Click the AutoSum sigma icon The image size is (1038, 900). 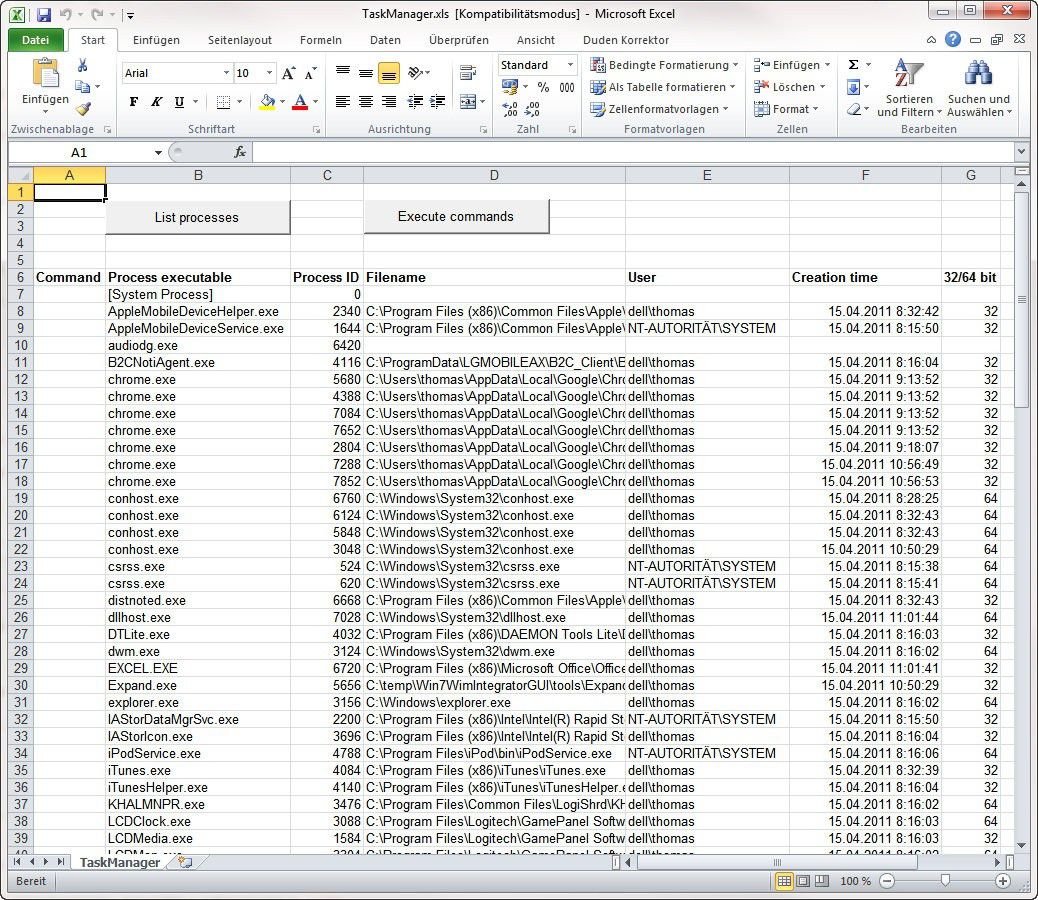(x=853, y=64)
